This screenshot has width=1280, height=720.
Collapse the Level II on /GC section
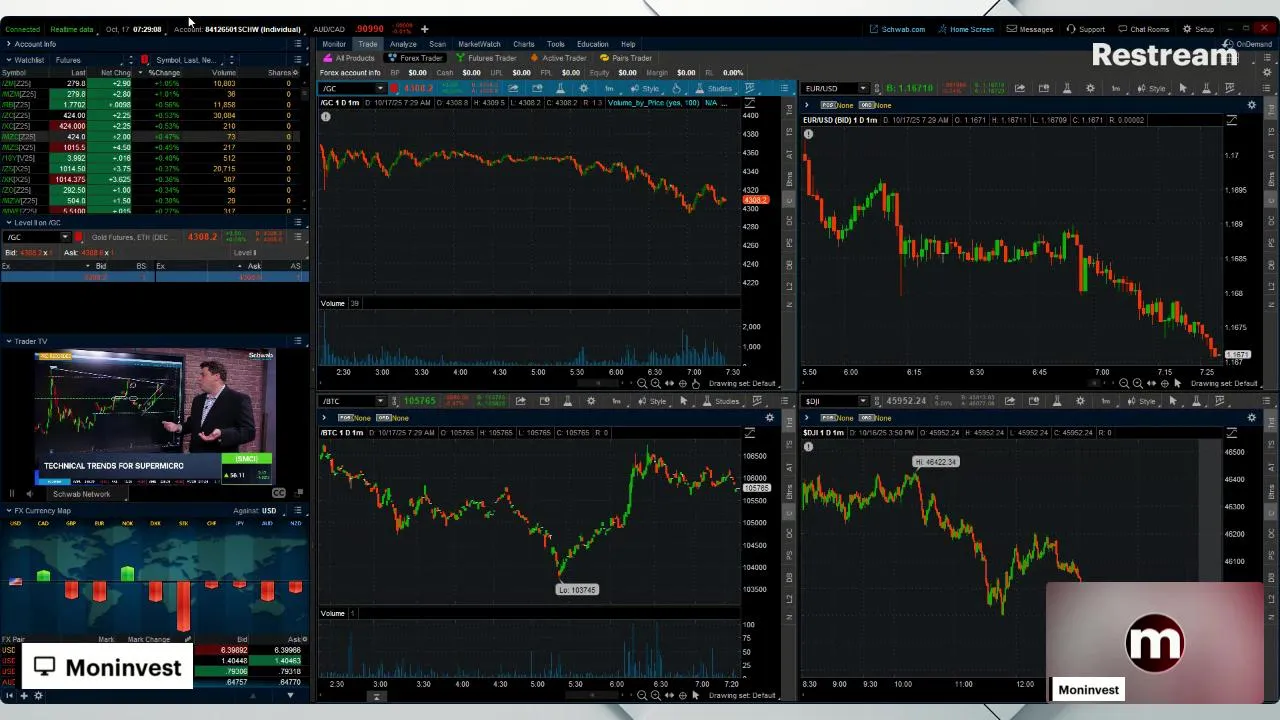(x=9, y=223)
